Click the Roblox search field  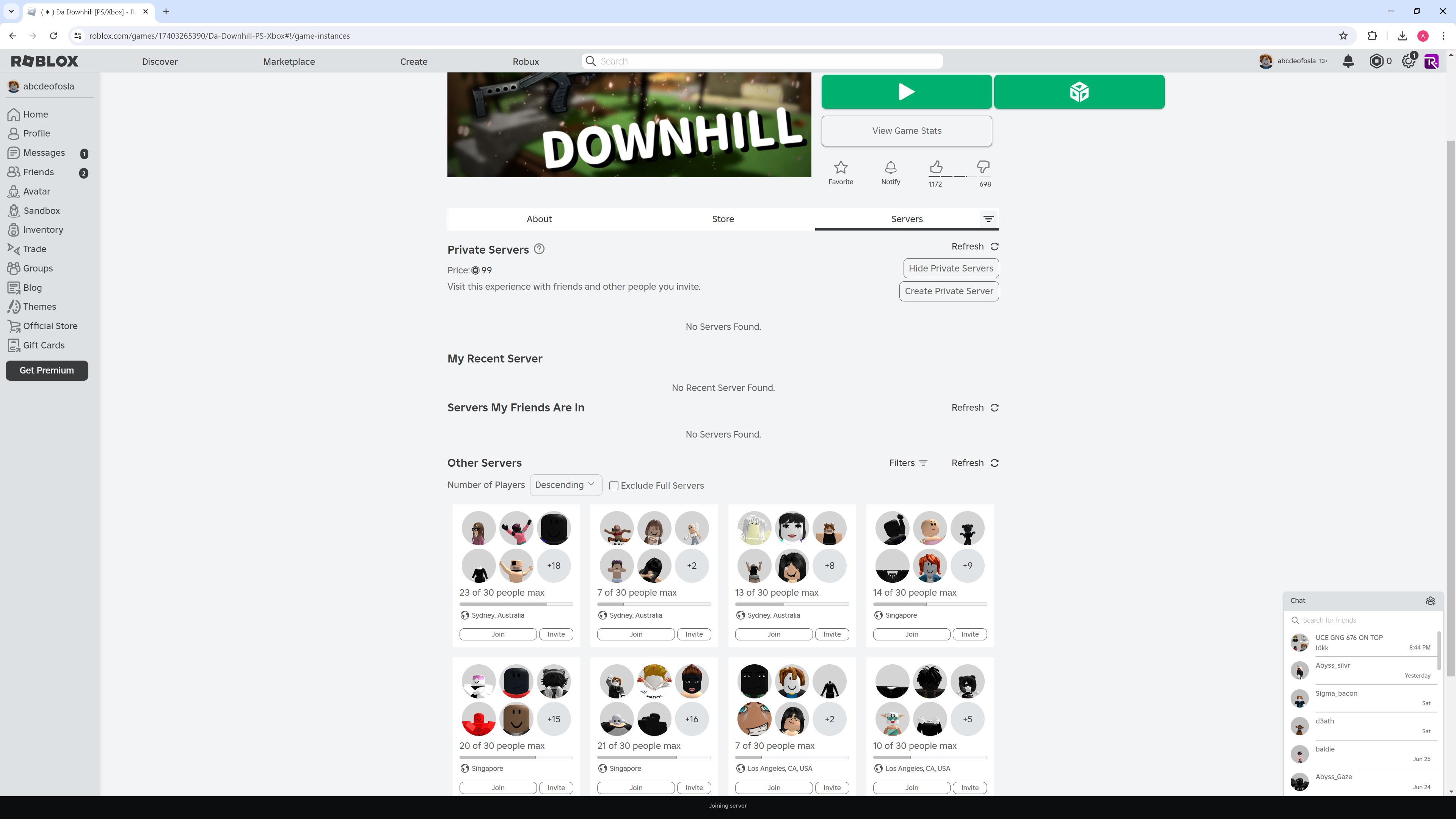point(762,61)
